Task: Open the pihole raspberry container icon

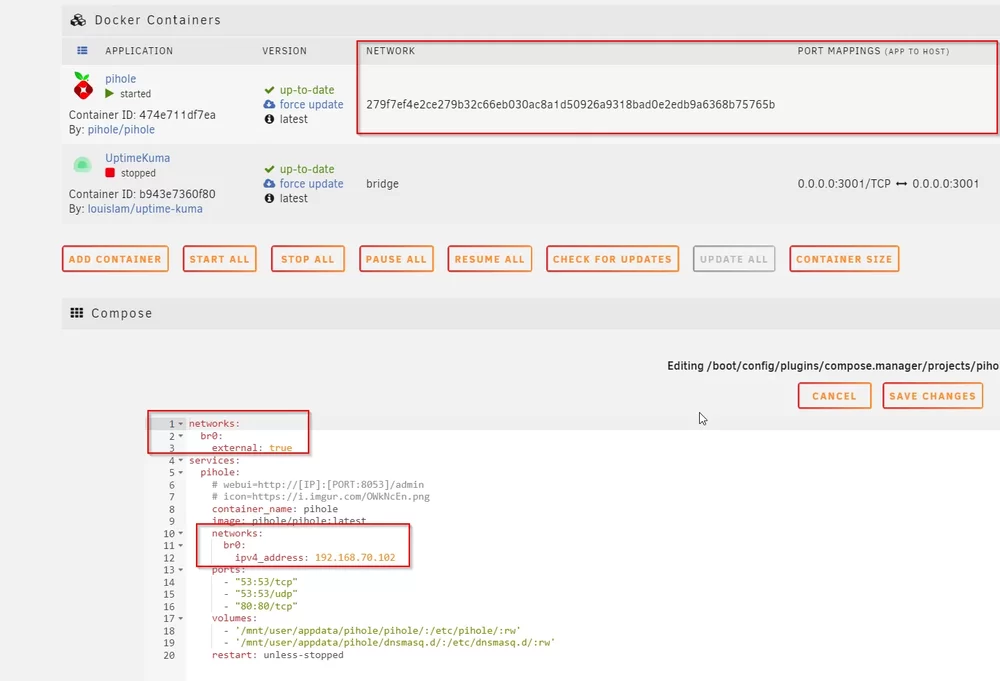Action: click(x=83, y=85)
